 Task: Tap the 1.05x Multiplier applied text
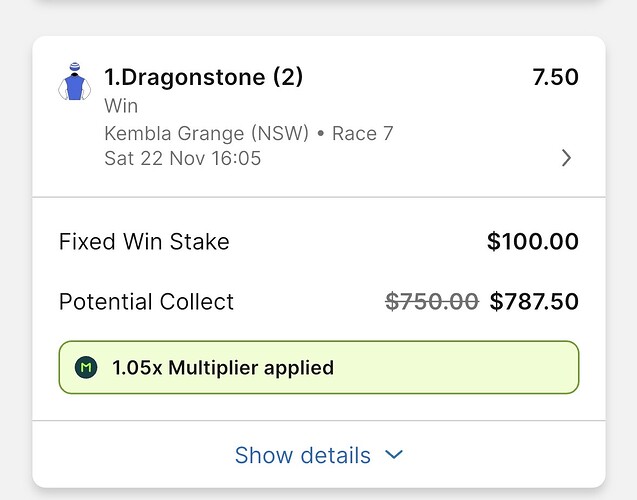click(223, 368)
